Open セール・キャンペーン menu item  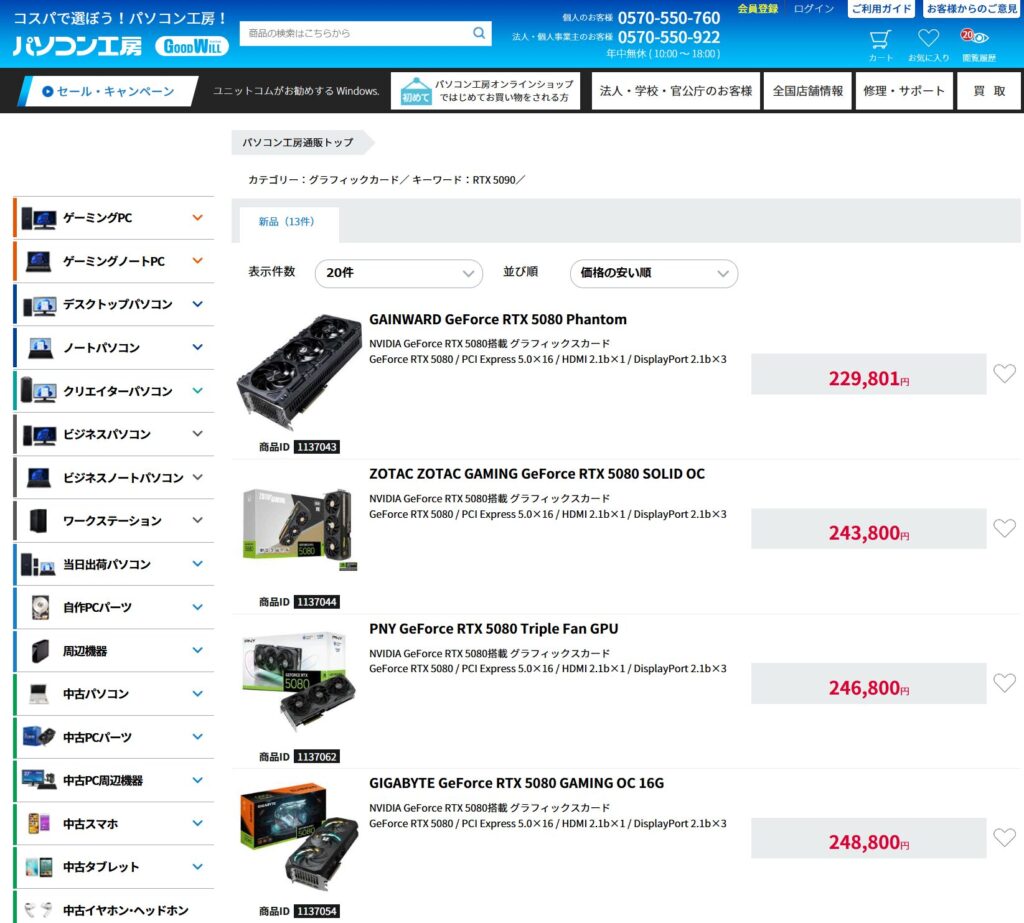[108, 91]
